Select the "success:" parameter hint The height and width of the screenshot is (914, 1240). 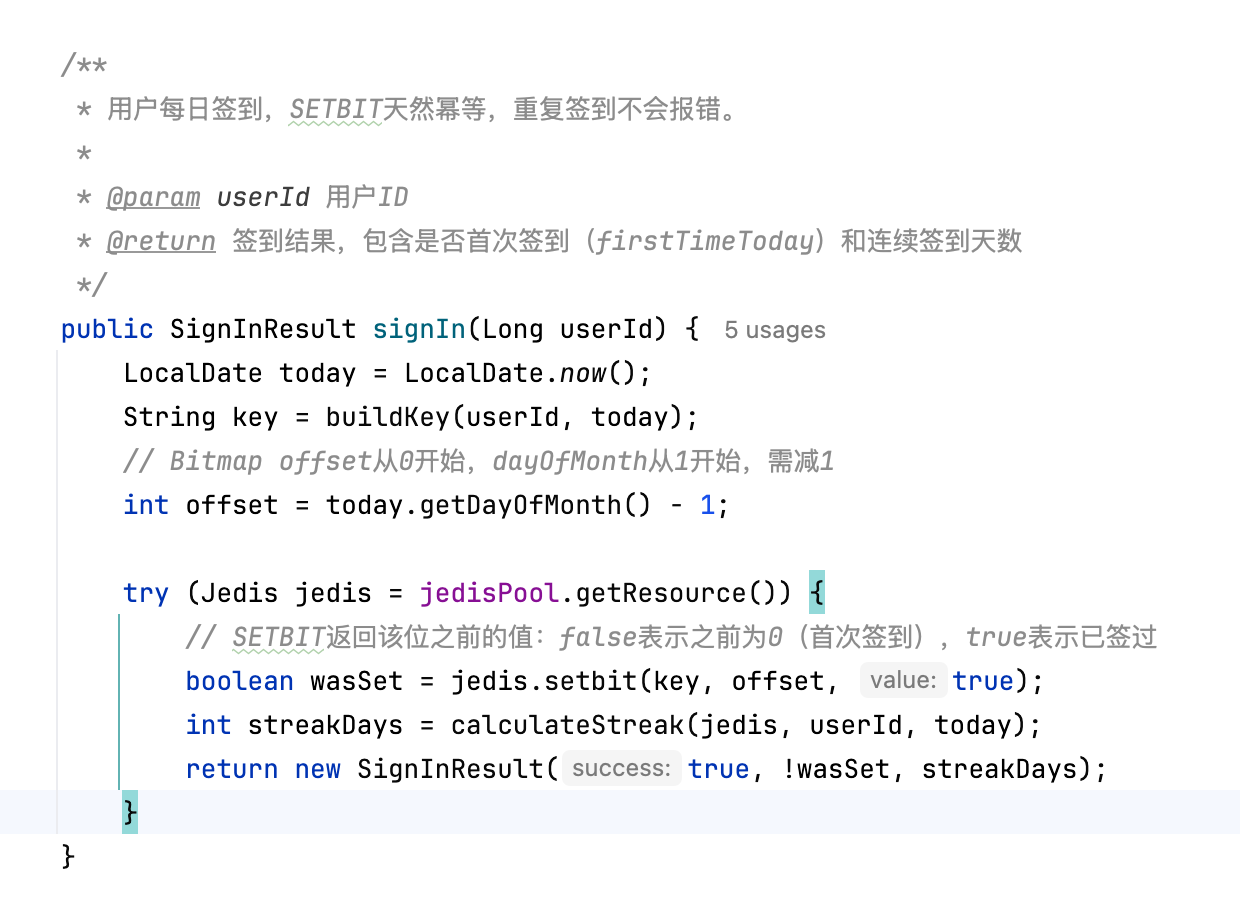(x=622, y=769)
